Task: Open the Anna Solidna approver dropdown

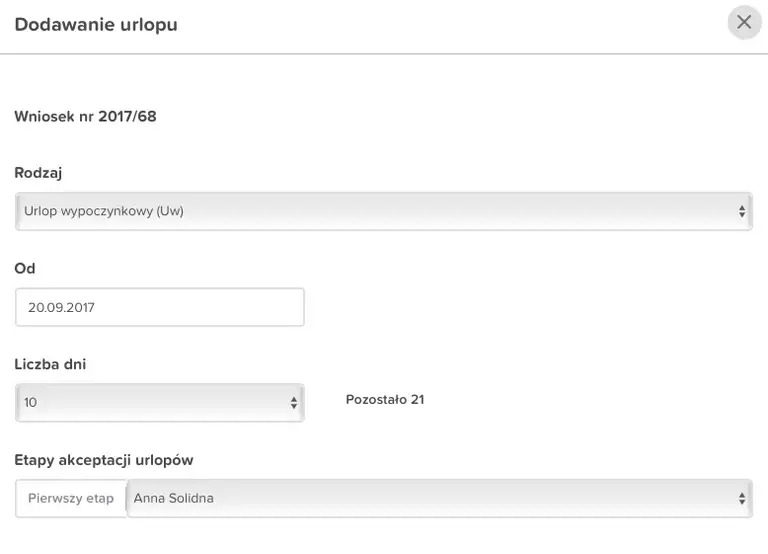Action: point(438,498)
